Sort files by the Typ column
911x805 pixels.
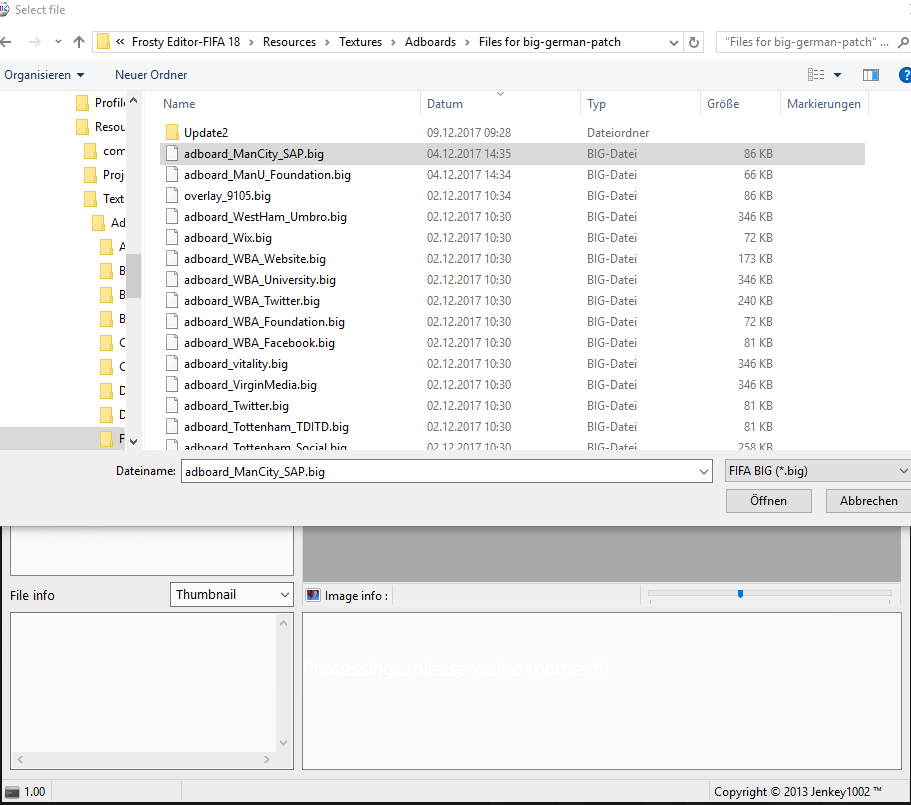tap(596, 104)
